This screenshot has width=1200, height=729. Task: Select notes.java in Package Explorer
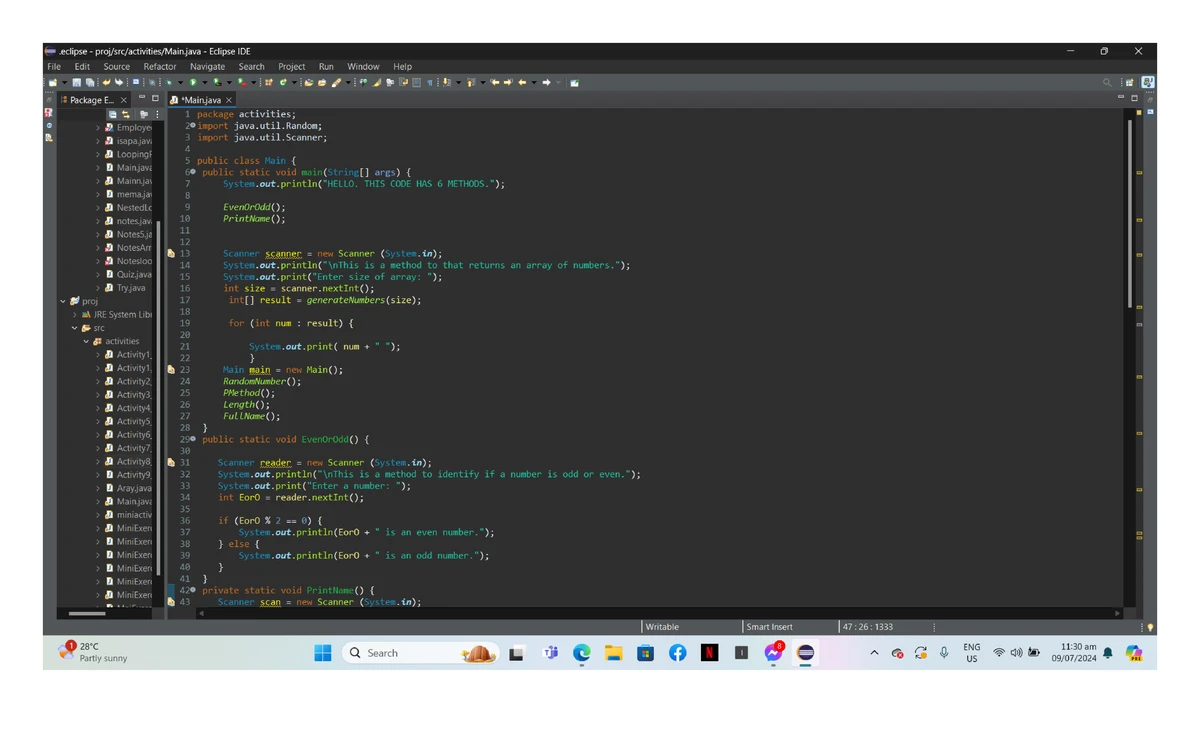tap(128, 221)
